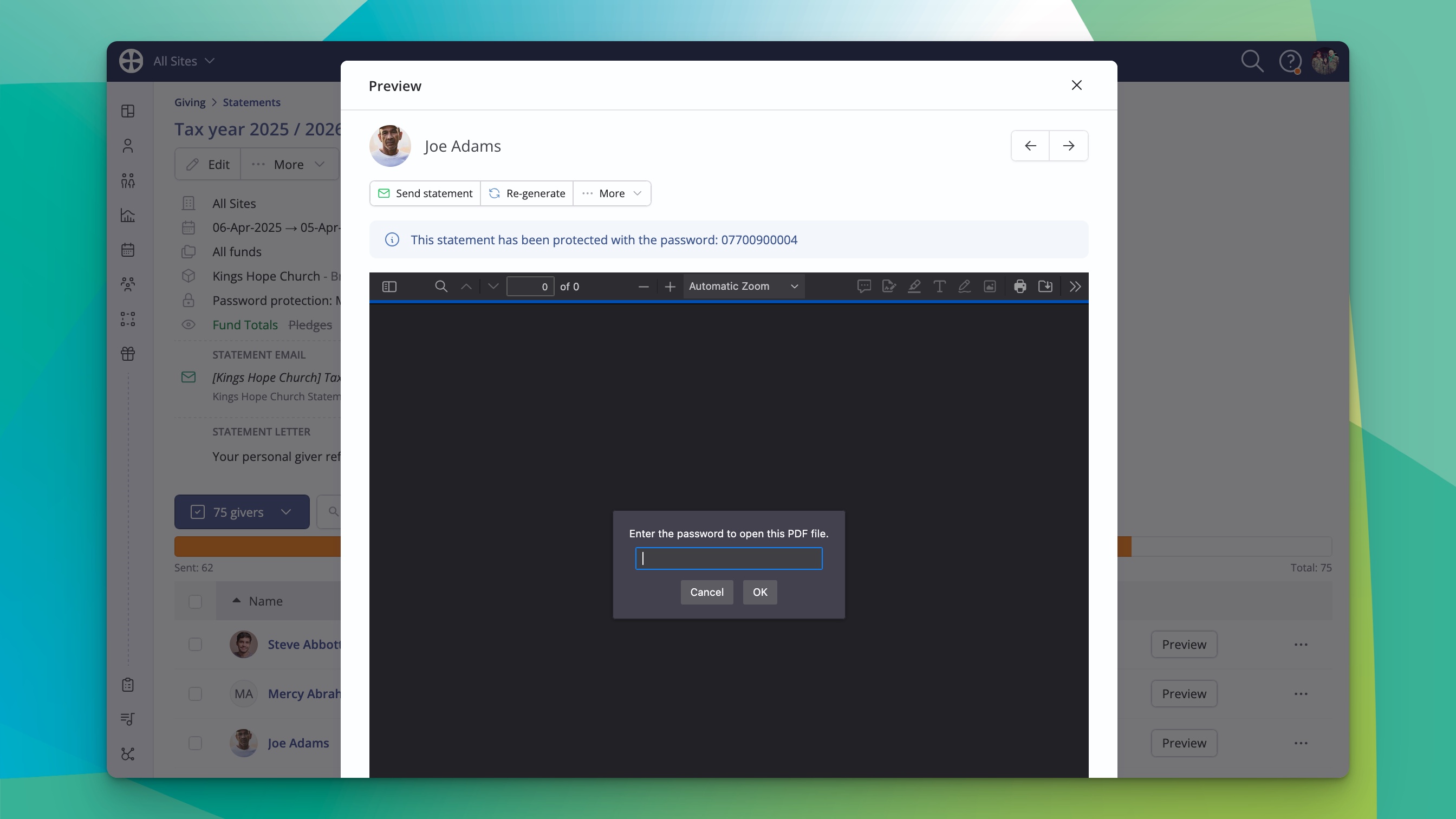Cancel the PDF password prompt

(x=706, y=593)
